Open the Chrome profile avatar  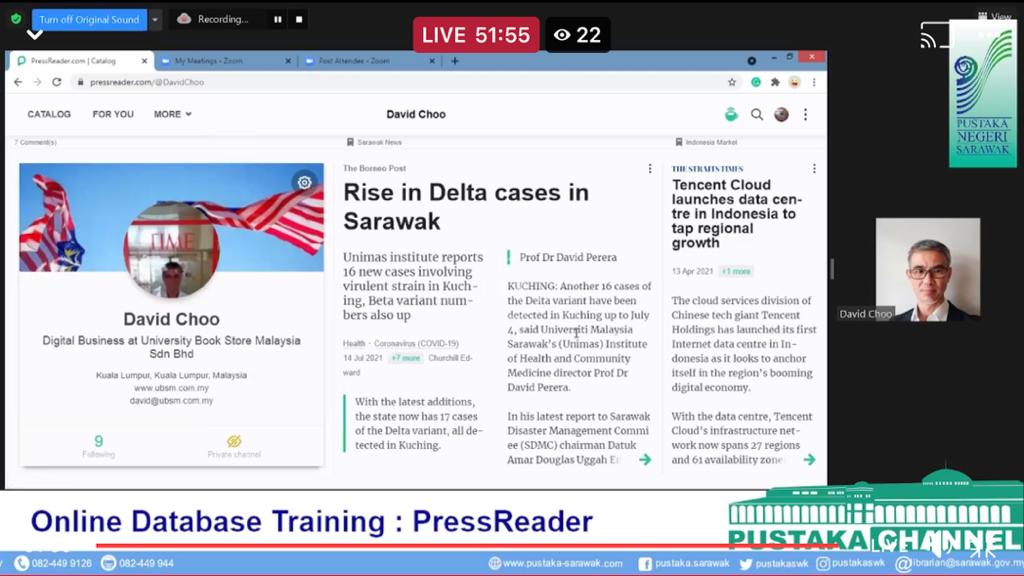(x=795, y=82)
